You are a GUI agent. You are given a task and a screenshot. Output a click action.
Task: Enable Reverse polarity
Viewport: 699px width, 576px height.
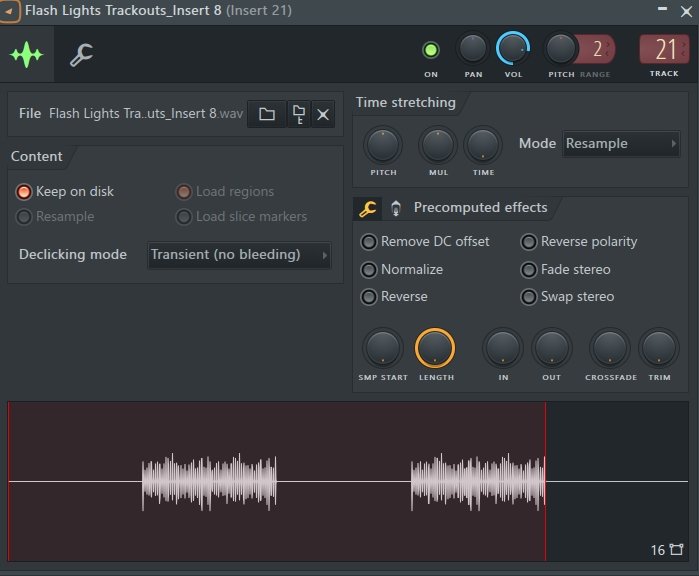pos(579,242)
